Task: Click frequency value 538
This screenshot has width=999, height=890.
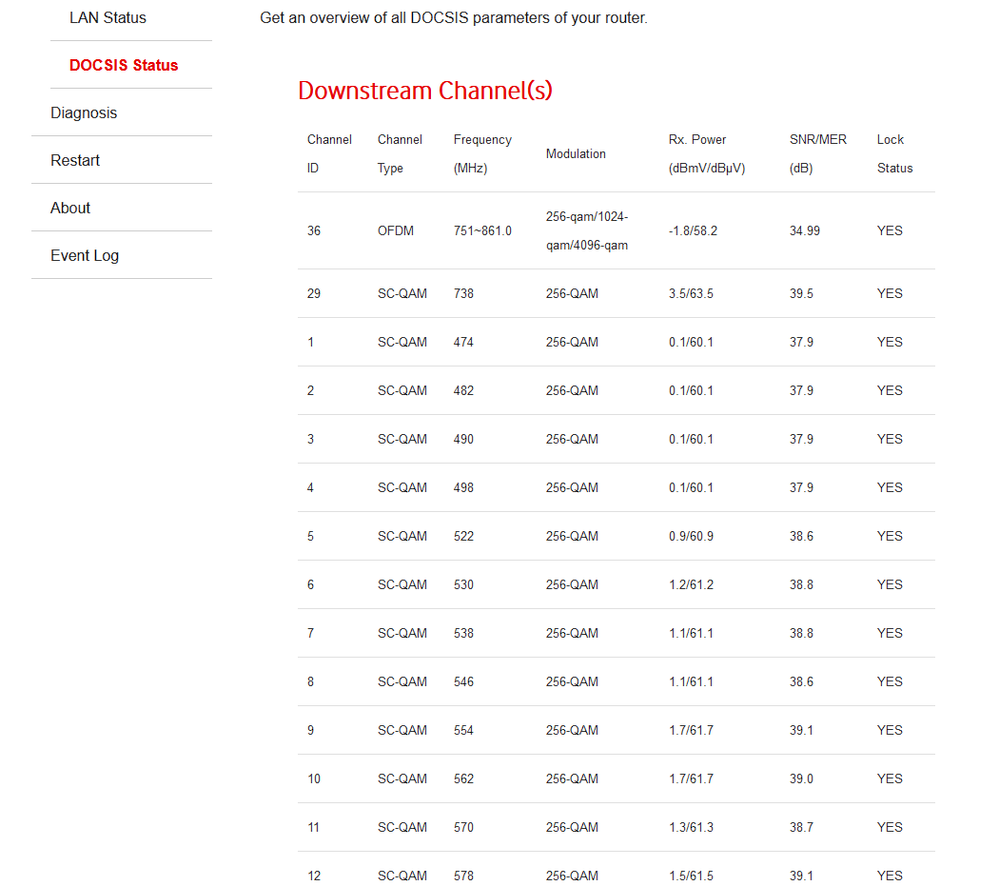Action: (463, 633)
